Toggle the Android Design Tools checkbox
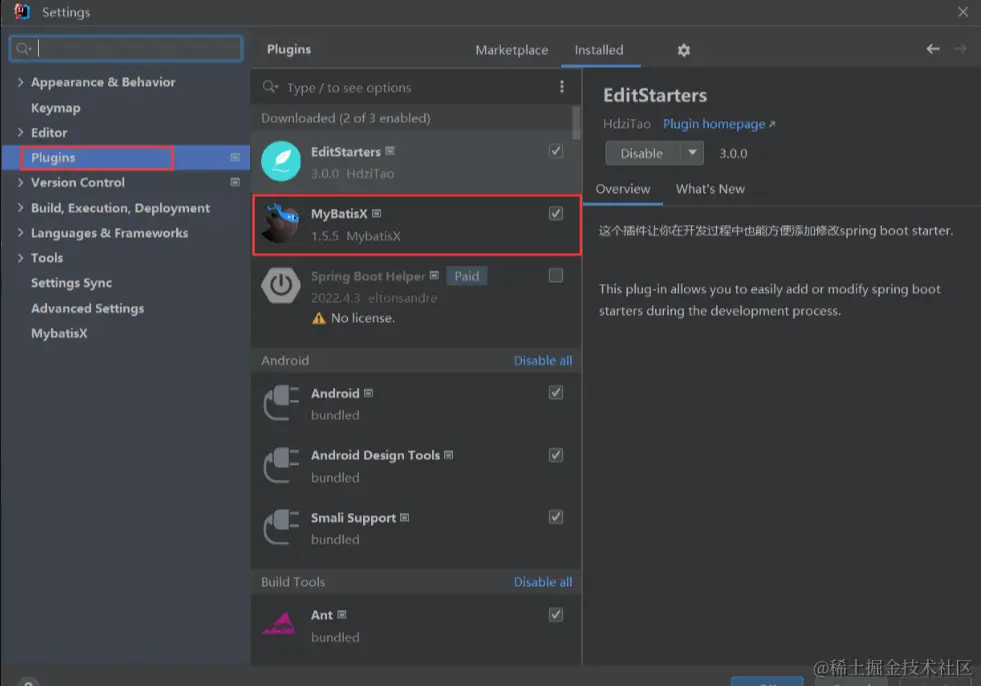 [556, 455]
